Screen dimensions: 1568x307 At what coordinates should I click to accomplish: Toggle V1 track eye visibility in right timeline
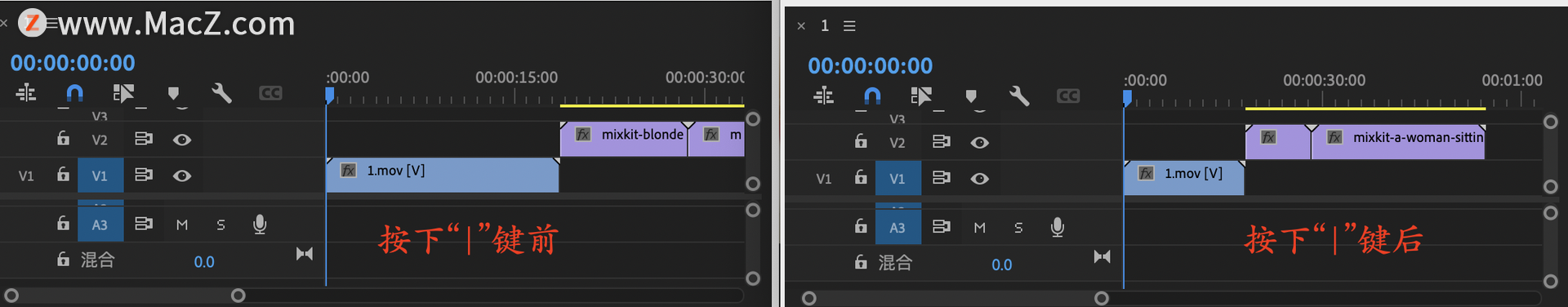tap(980, 179)
